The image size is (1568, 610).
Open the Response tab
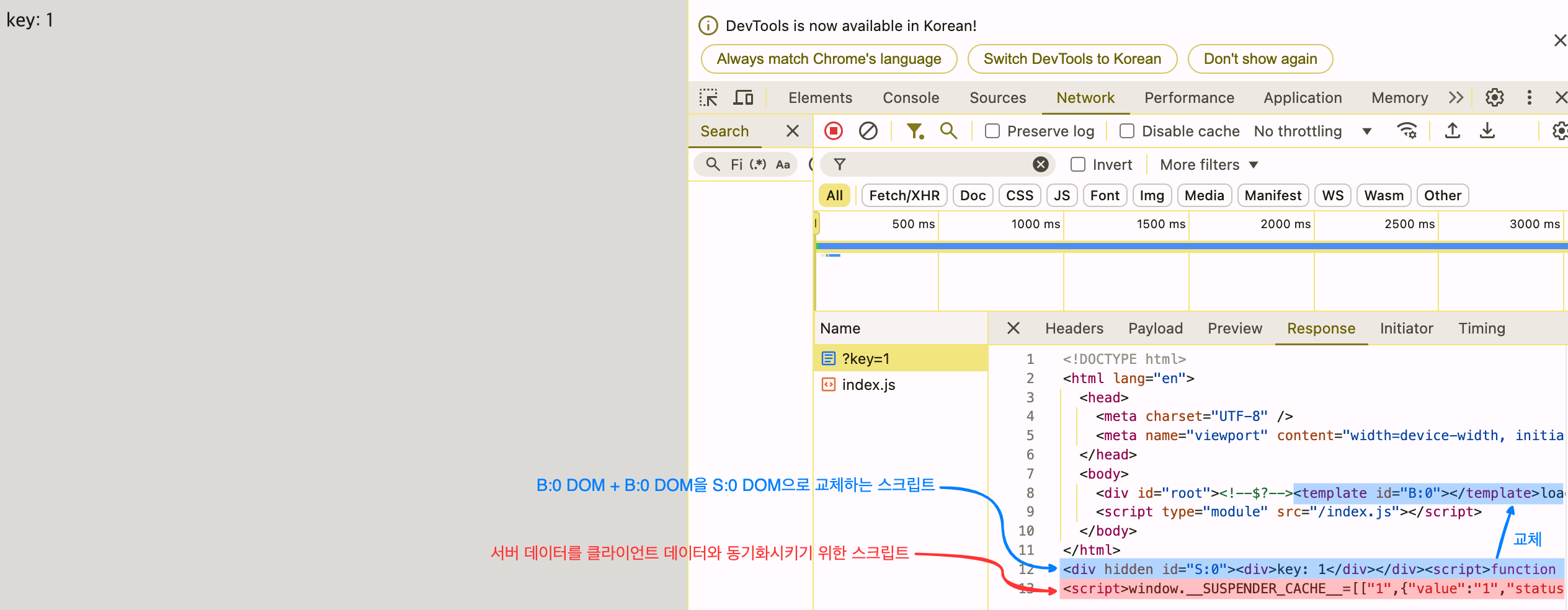click(1321, 328)
